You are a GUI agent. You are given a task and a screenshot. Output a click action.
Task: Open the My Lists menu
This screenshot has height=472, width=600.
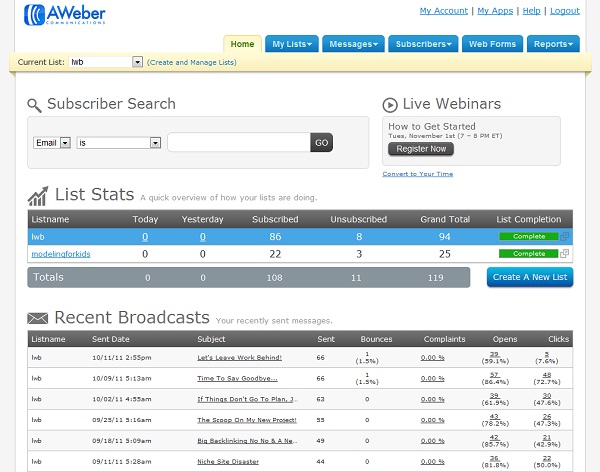coord(292,44)
